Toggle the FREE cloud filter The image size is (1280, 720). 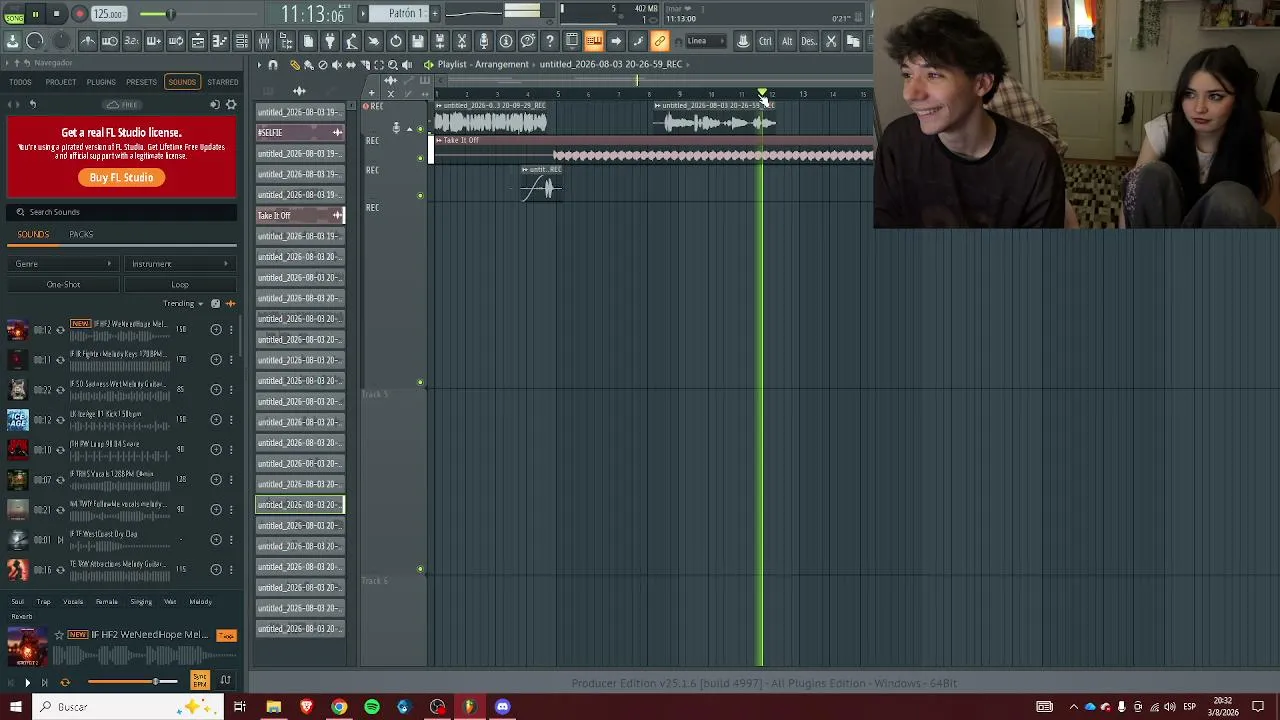[122, 105]
